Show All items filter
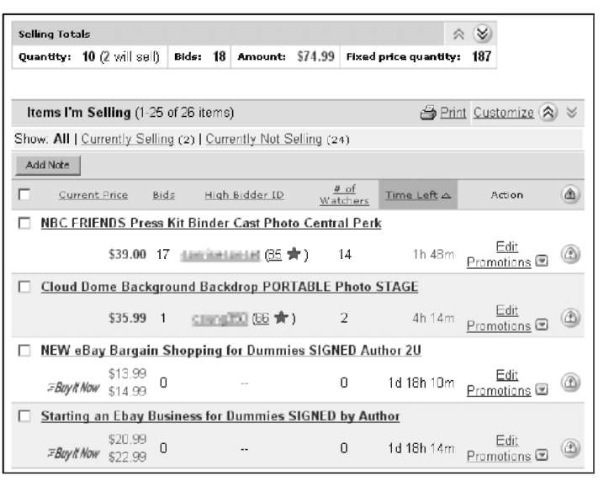The height and width of the screenshot is (480, 603). pyautogui.click(x=62, y=138)
